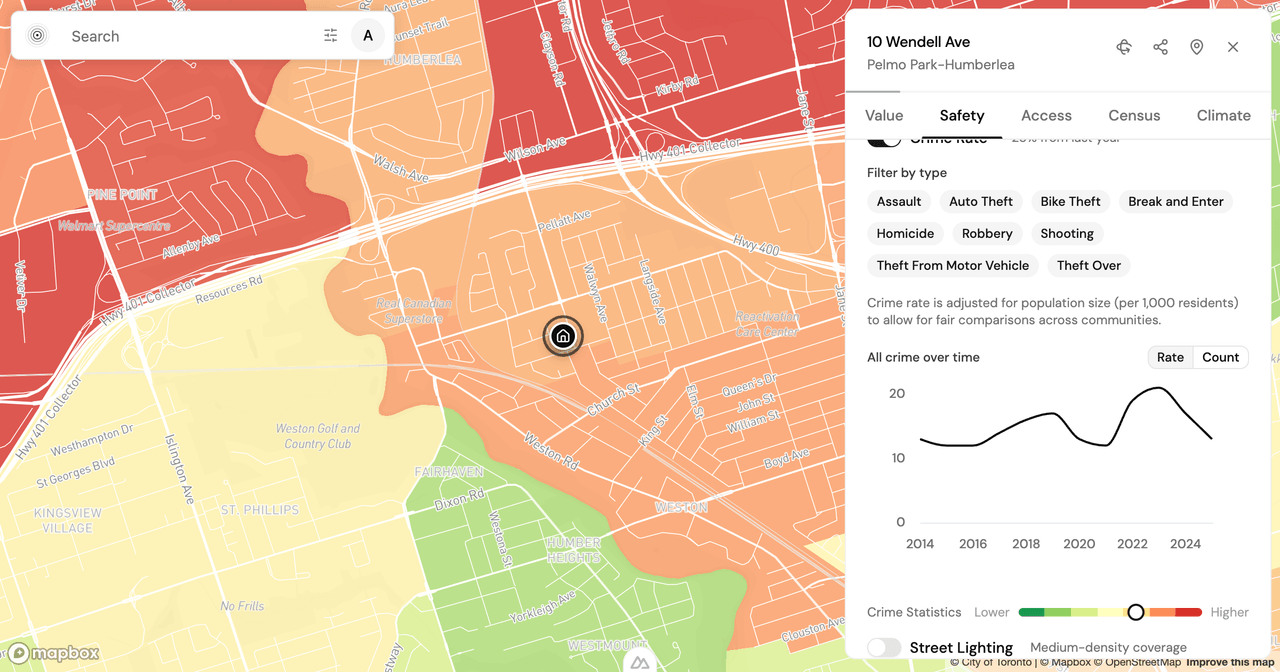Enable the Street Lighting toggle
The width and height of the screenshot is (1280, 672).
click(884, 648)
